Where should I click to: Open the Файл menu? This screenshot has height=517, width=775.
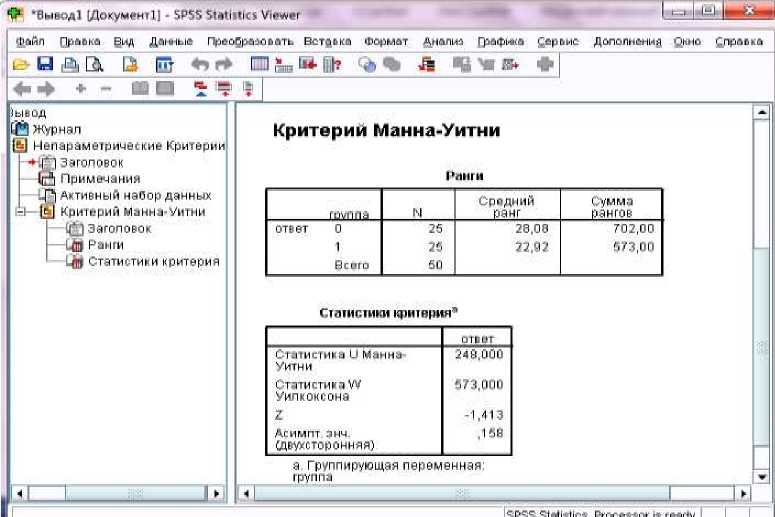pos(30,42)
